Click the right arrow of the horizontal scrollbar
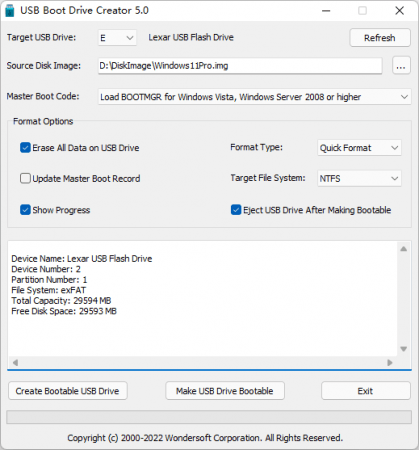 [390, 362]
